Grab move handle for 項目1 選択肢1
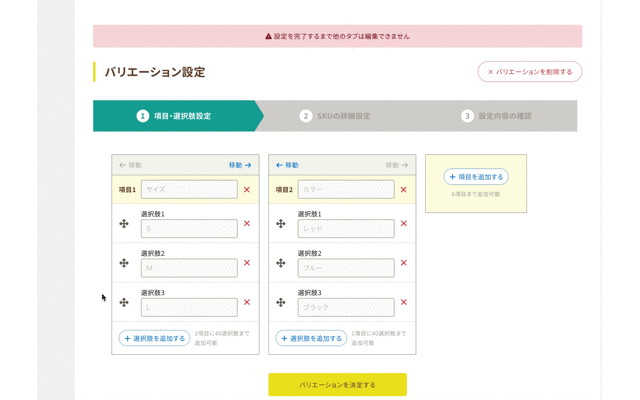The width and height of the screenshot is (640, 400). pos(124,224)
